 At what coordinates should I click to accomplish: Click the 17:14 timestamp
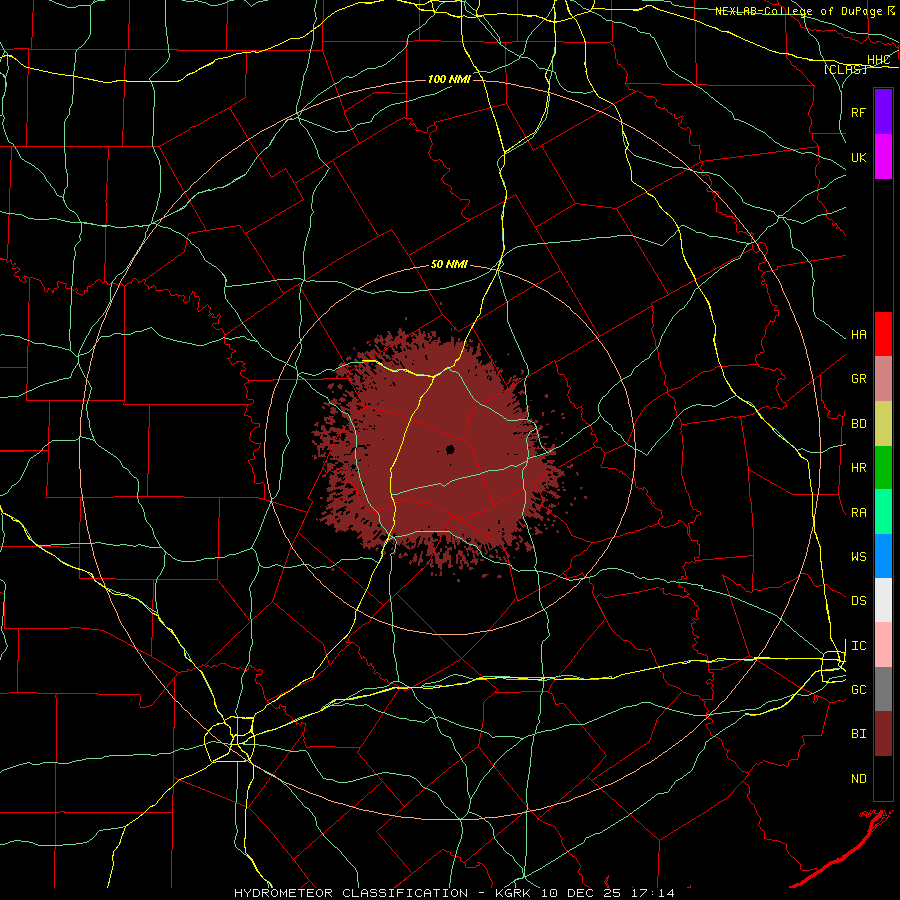651,893
